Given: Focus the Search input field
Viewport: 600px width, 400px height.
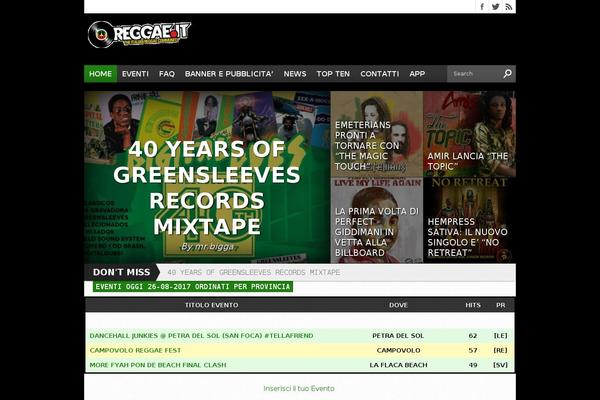Looking at the screenshot, I should click(475, 73).
